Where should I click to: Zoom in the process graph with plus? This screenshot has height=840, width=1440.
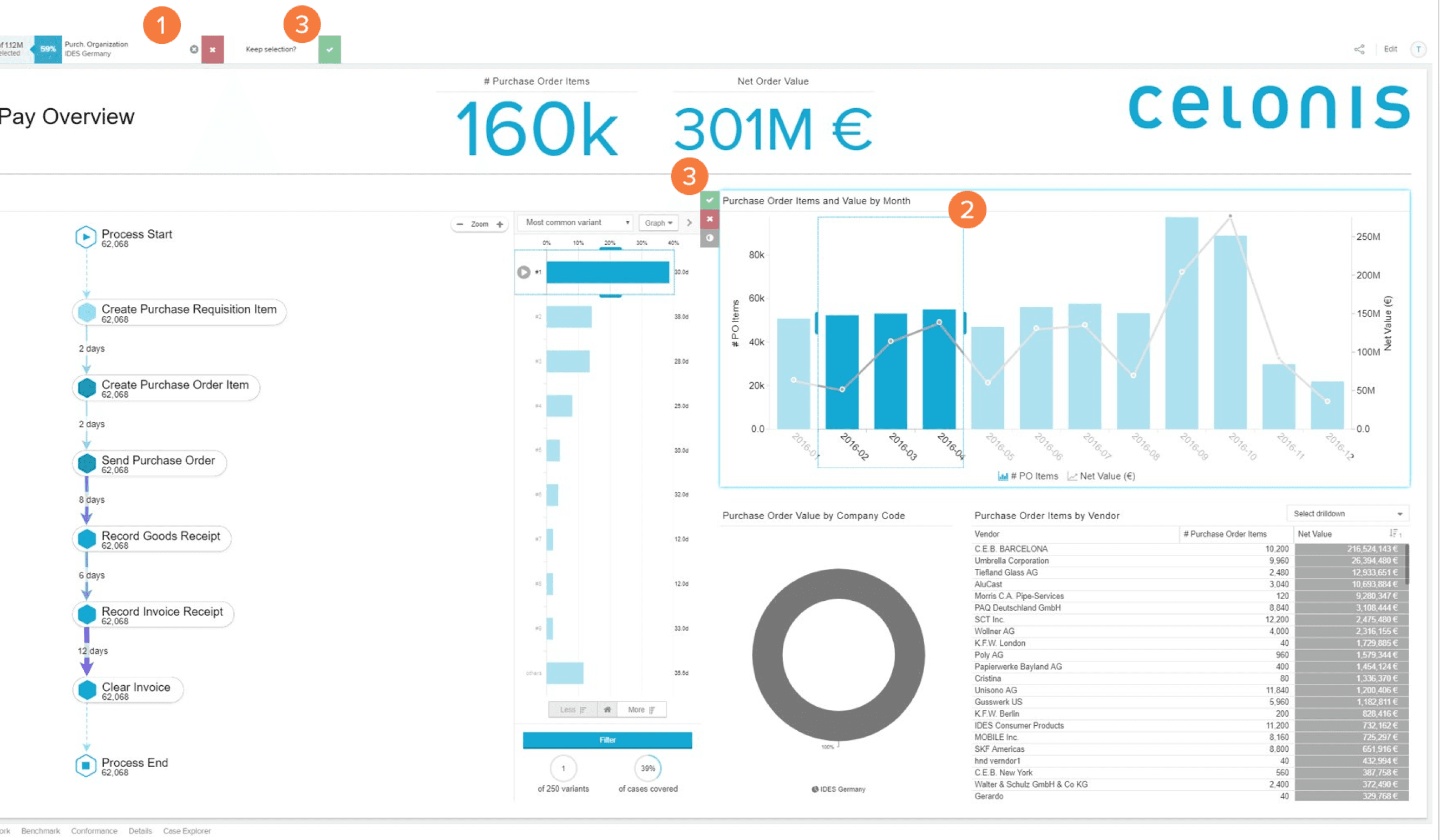500,224
